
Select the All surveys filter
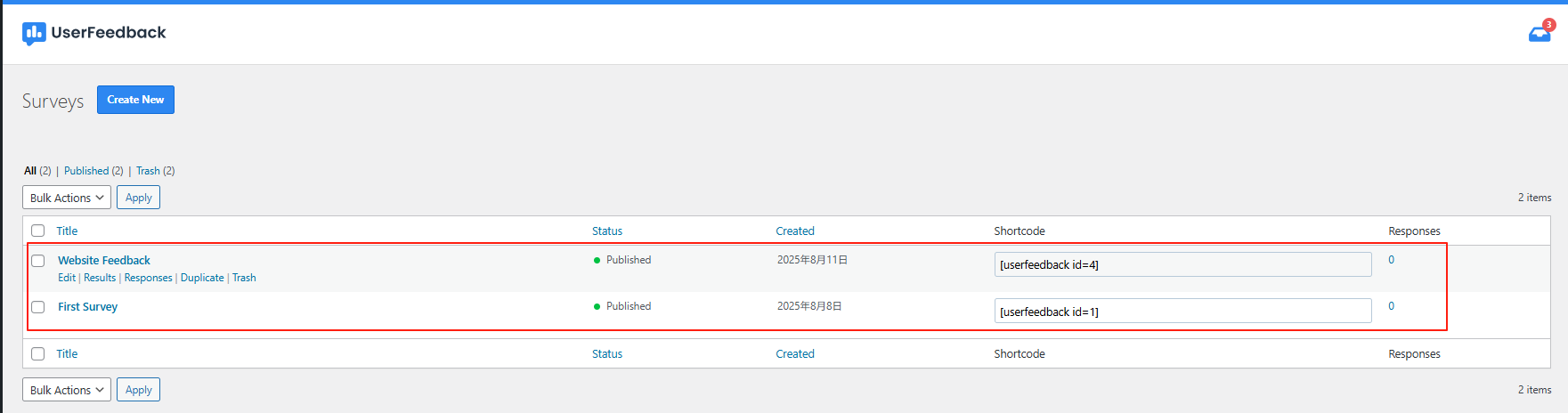pyautogui.click(x=30, y=171)
